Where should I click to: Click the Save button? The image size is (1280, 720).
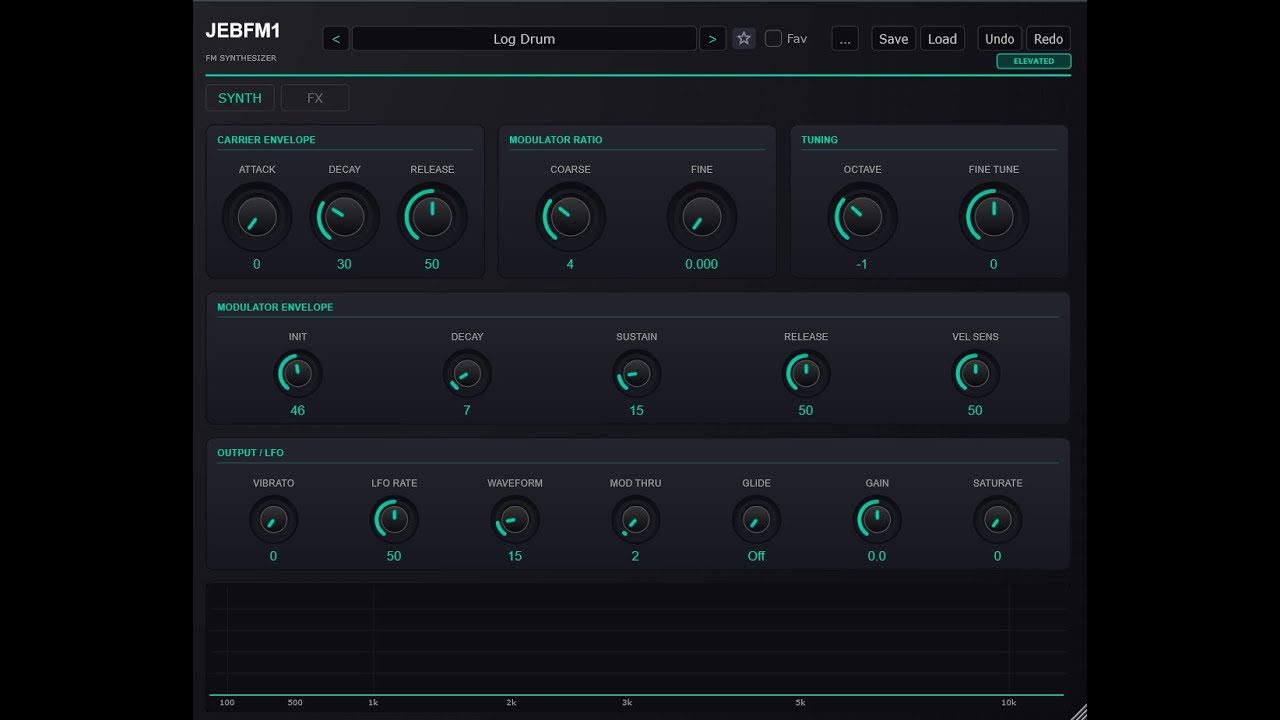pyautogui.click(x=893, y=39)
